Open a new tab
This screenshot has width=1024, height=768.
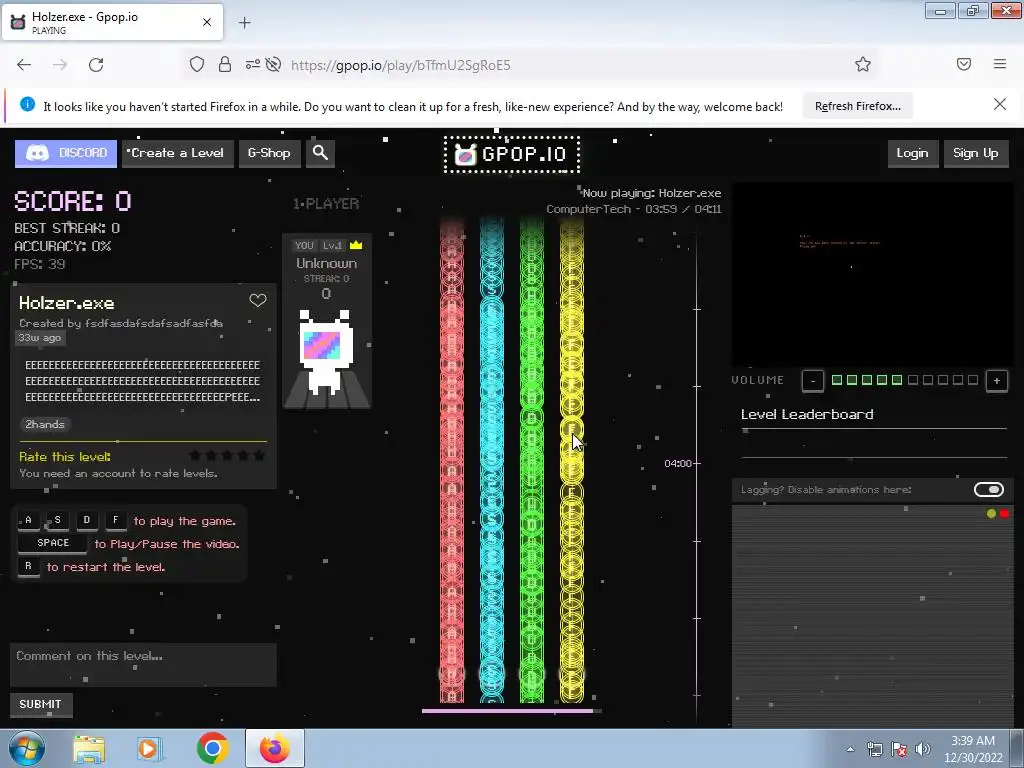(244, 23)
